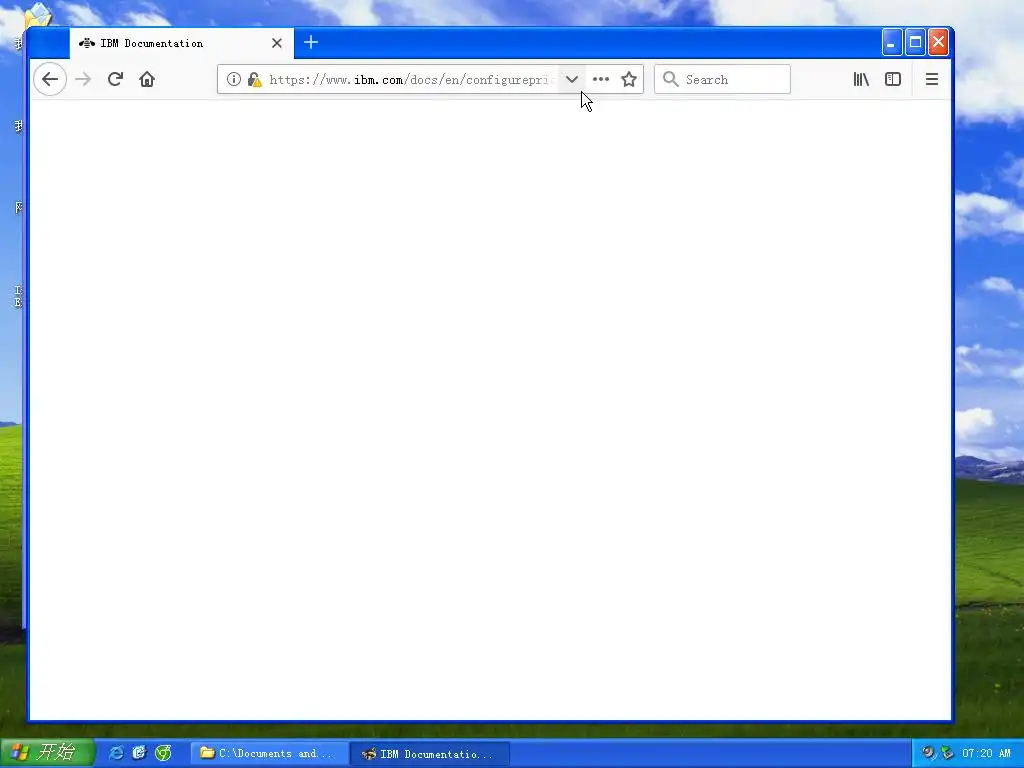The width and height of the screenshot is (1024, 768).
Task: Open the Windows Start menu
Action: (x=48, y=752)
